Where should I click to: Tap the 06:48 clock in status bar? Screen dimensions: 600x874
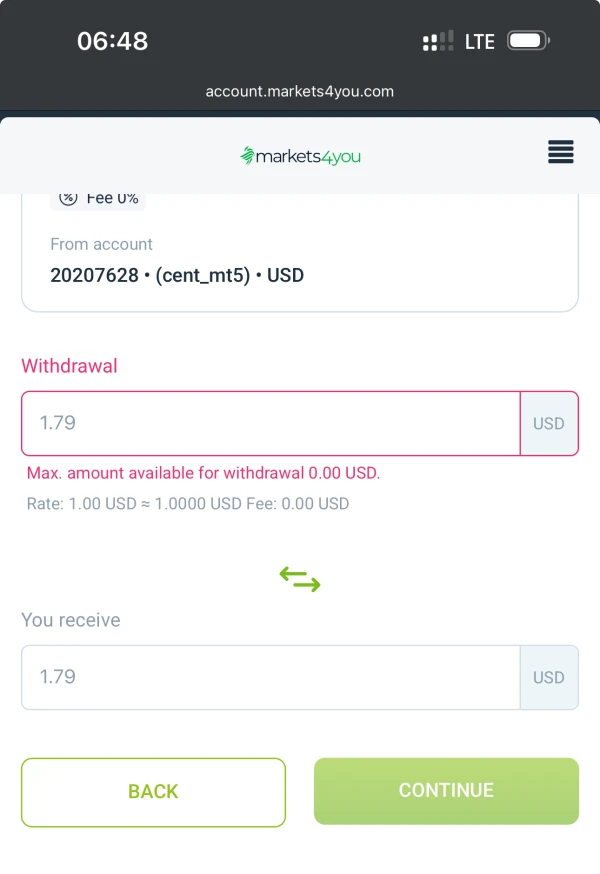point(112,41)
